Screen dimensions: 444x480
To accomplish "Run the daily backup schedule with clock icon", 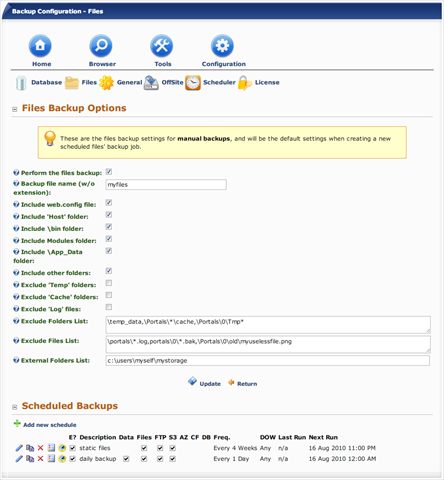I will pyautogui.click(x=62, y=459).
